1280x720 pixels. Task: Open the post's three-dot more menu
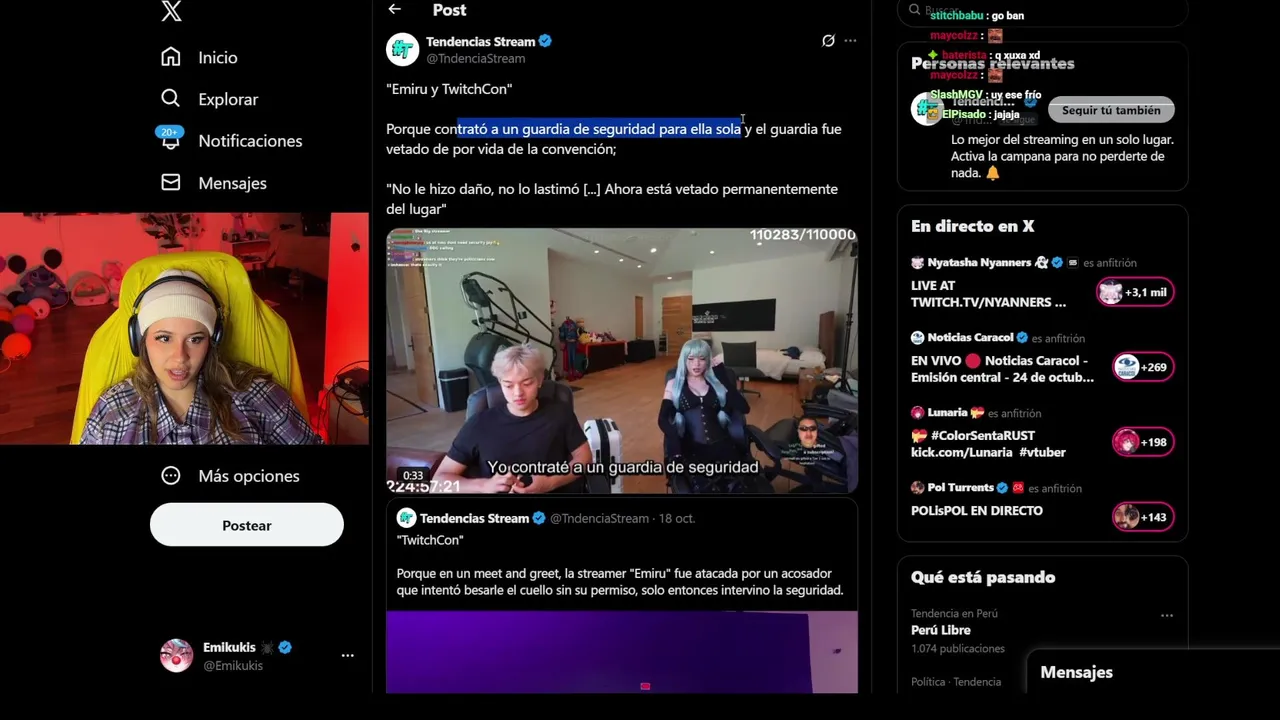pos(850,41)
